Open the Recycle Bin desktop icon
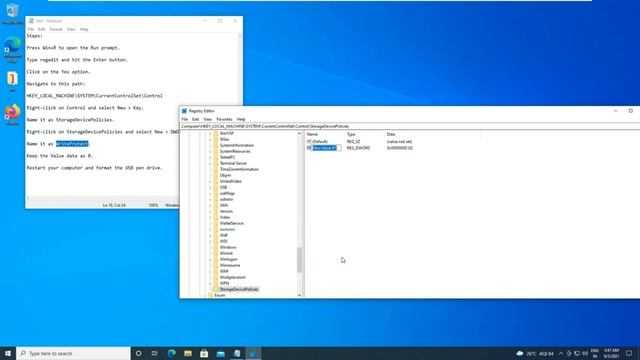 coord(12,13)
